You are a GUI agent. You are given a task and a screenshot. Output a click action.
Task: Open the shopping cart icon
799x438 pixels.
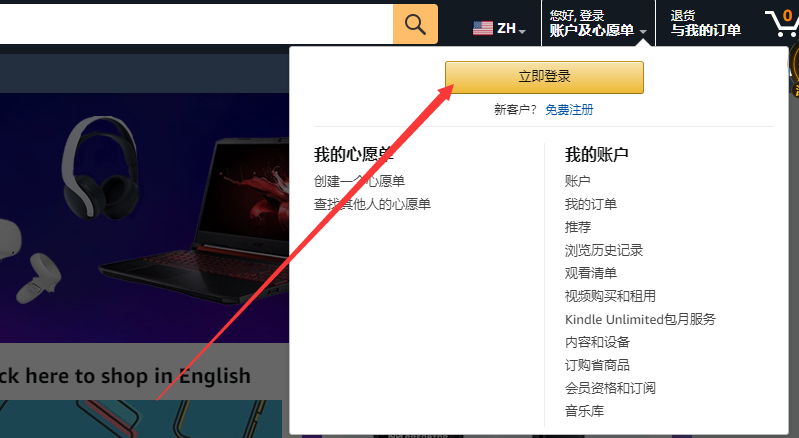783,23
